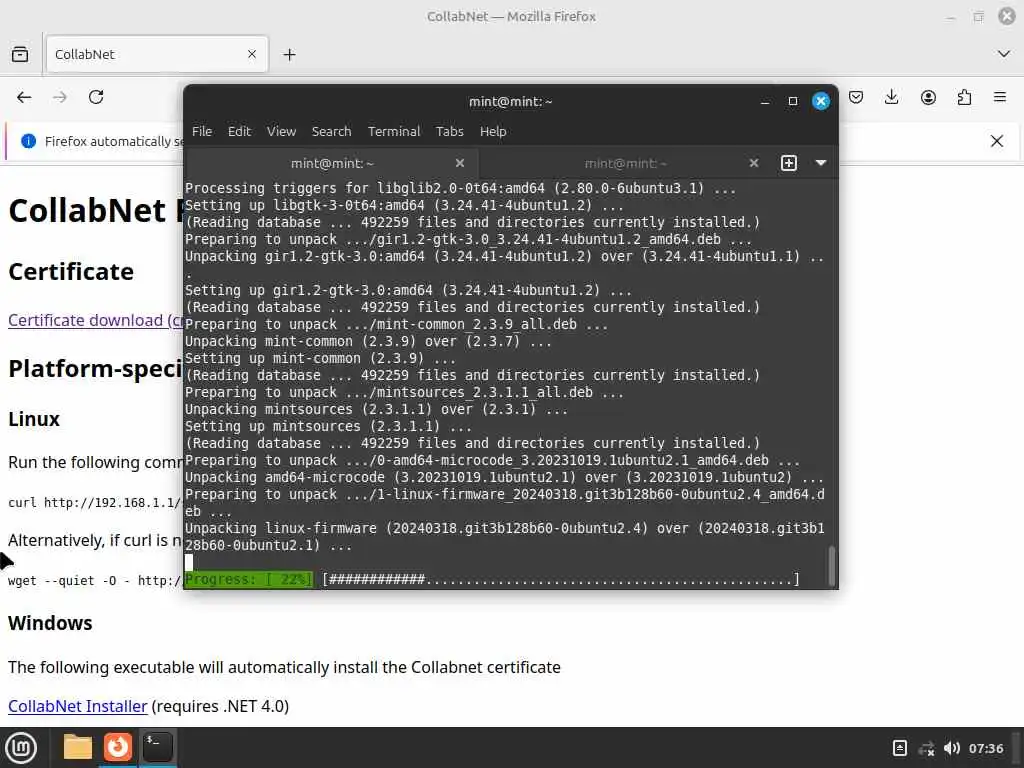
Task: Open the Linux Mint start menu
Action: 21,748
